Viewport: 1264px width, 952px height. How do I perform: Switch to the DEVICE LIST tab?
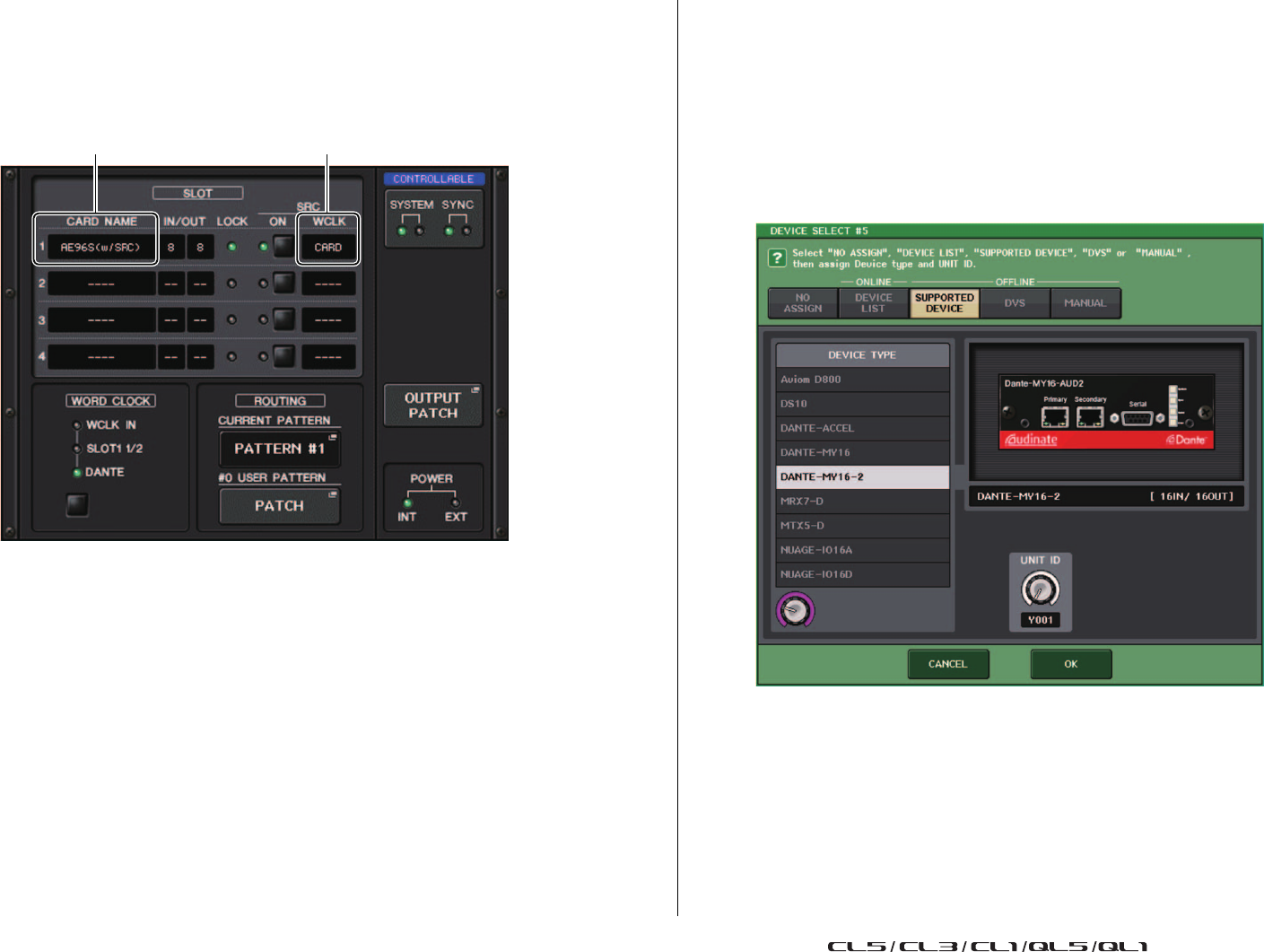click(874, 303)
